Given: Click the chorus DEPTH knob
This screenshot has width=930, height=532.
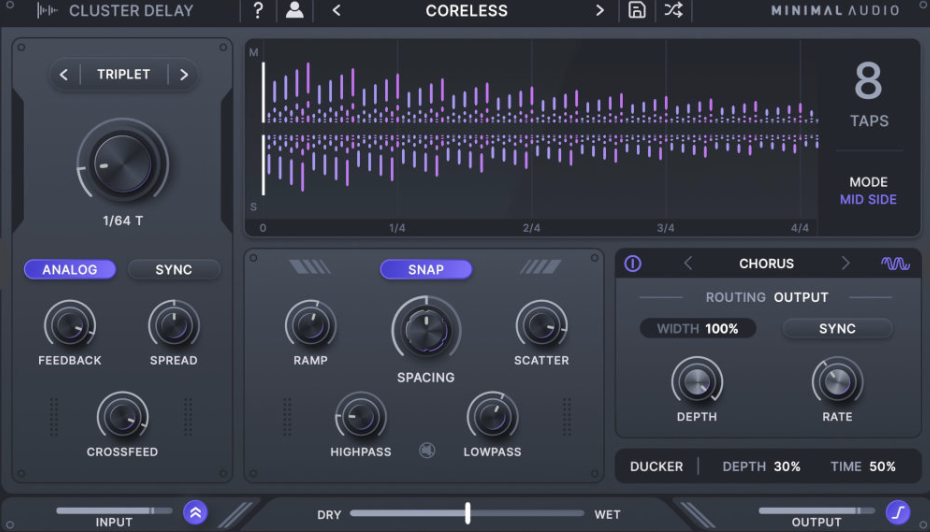Looking at the screenshot, I should click(697, 382).
